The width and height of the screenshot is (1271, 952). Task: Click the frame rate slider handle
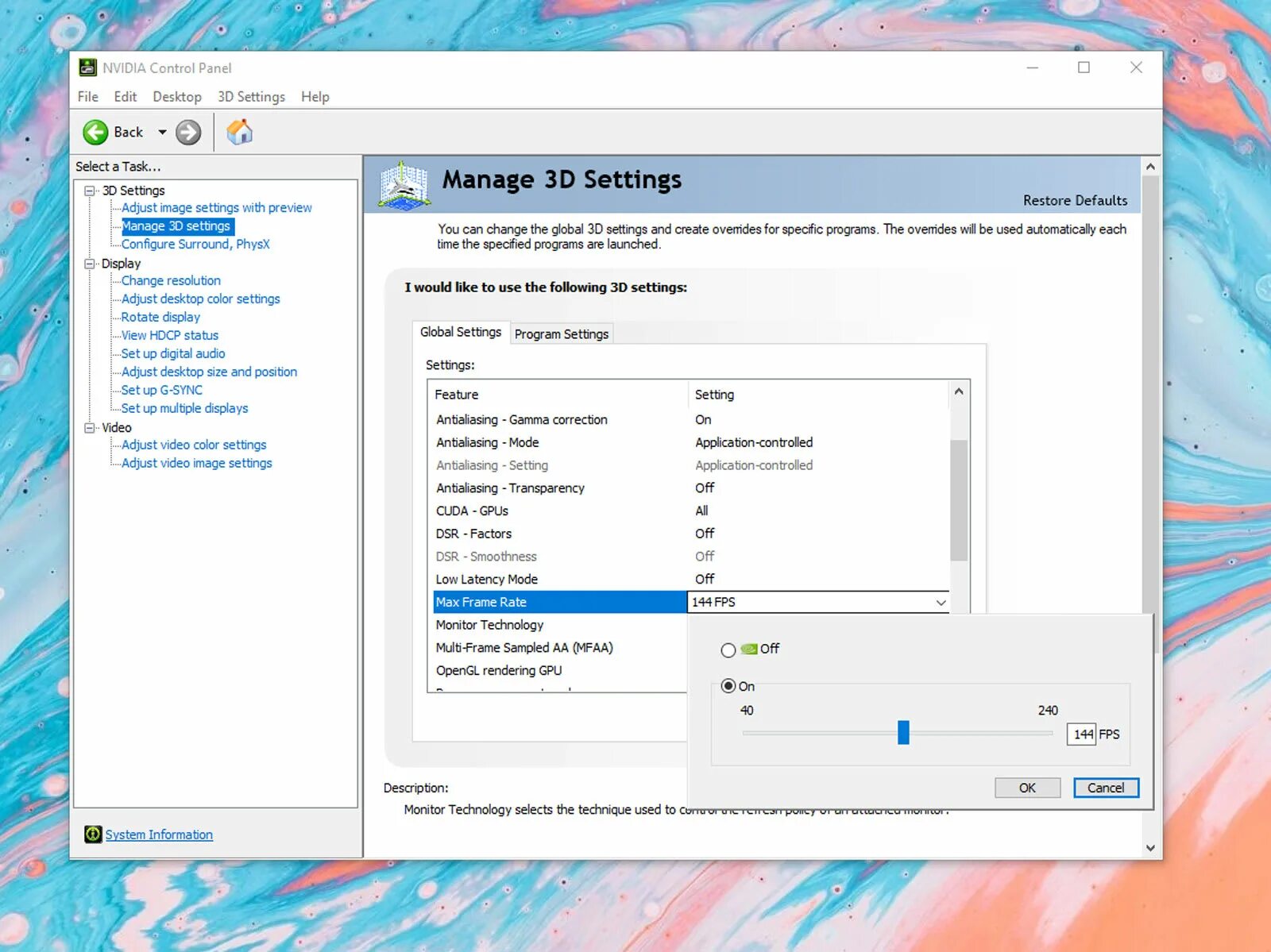[x=903, y=732]
